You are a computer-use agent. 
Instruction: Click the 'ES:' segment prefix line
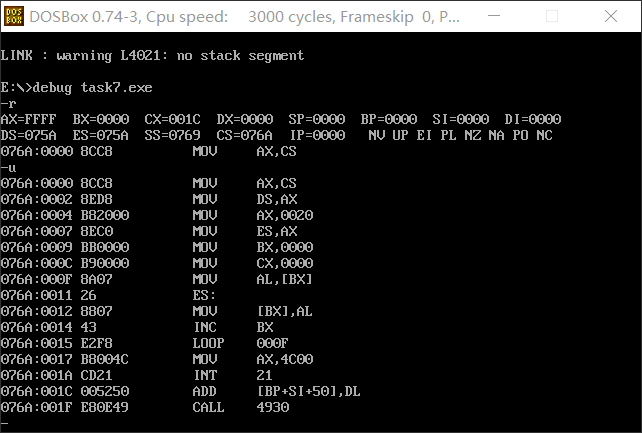(x=204, y=295)
